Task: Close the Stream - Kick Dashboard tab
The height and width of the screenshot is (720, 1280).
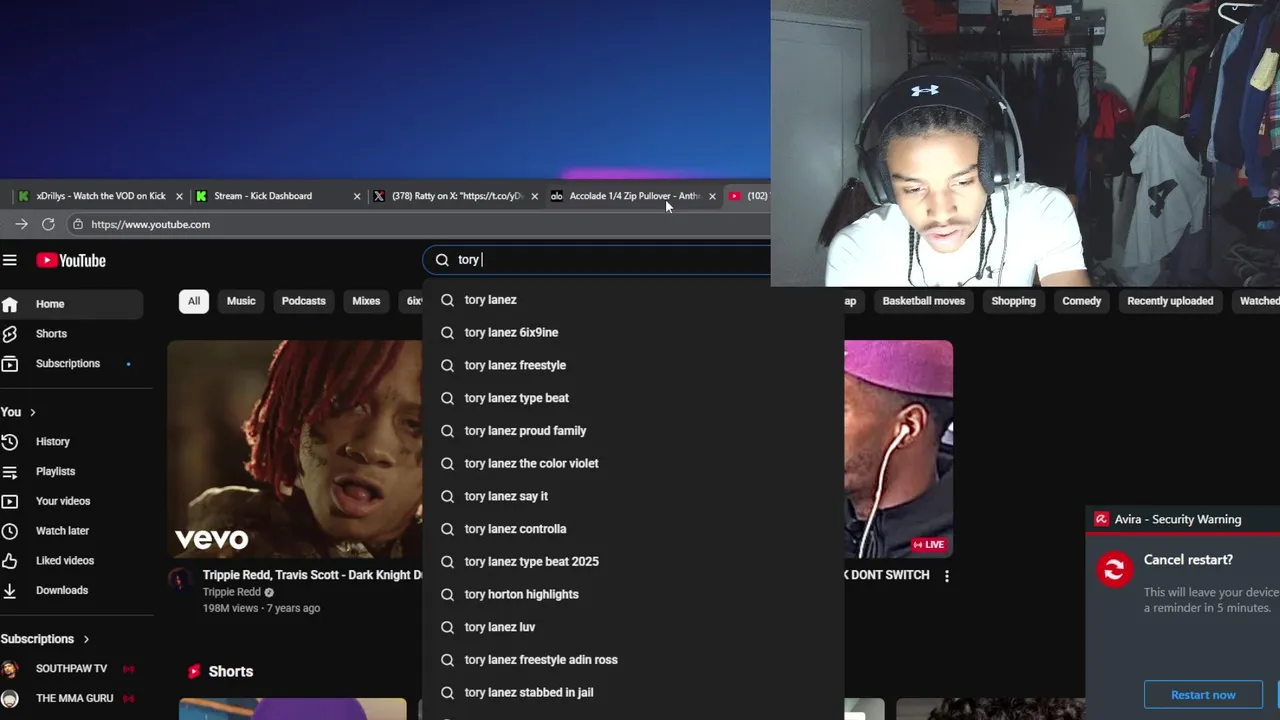Action: 357,196
